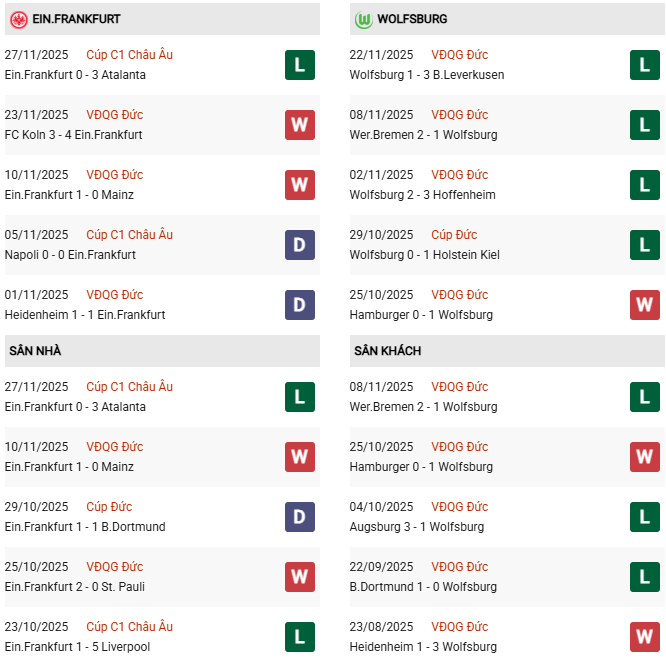Open the SÂN KHÁCH away section header
The width and height of the screenshot is (666, 662).
coord(387,351)
